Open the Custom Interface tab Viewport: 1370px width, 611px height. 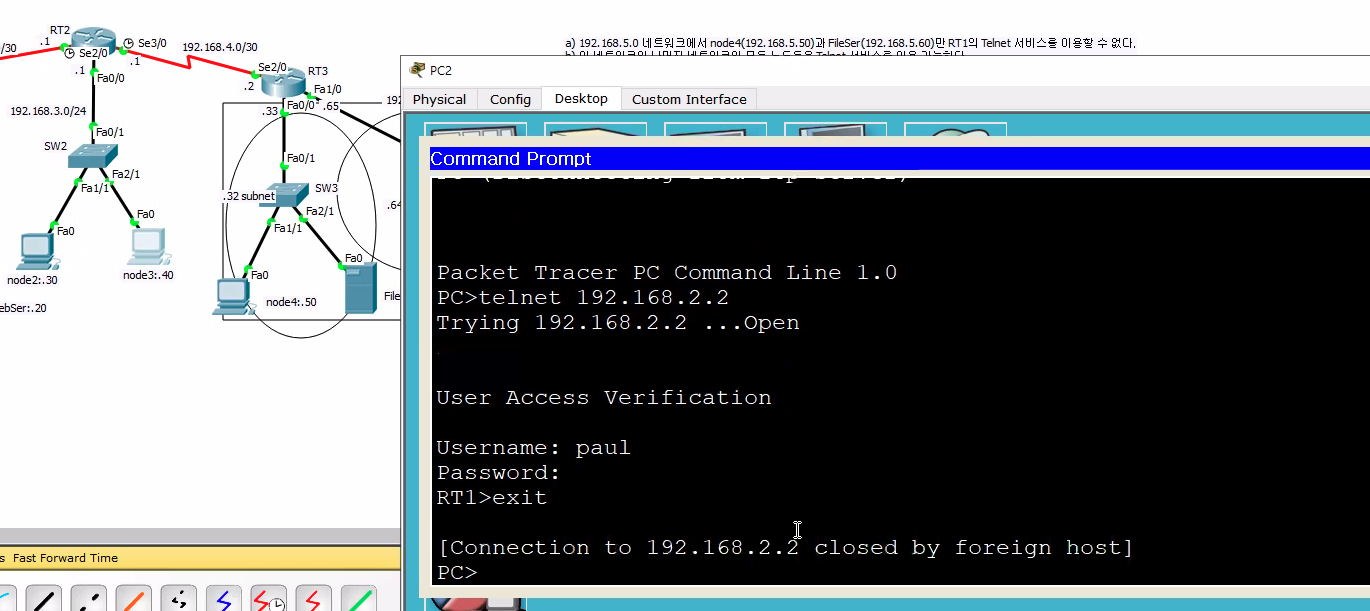point(689,99)
